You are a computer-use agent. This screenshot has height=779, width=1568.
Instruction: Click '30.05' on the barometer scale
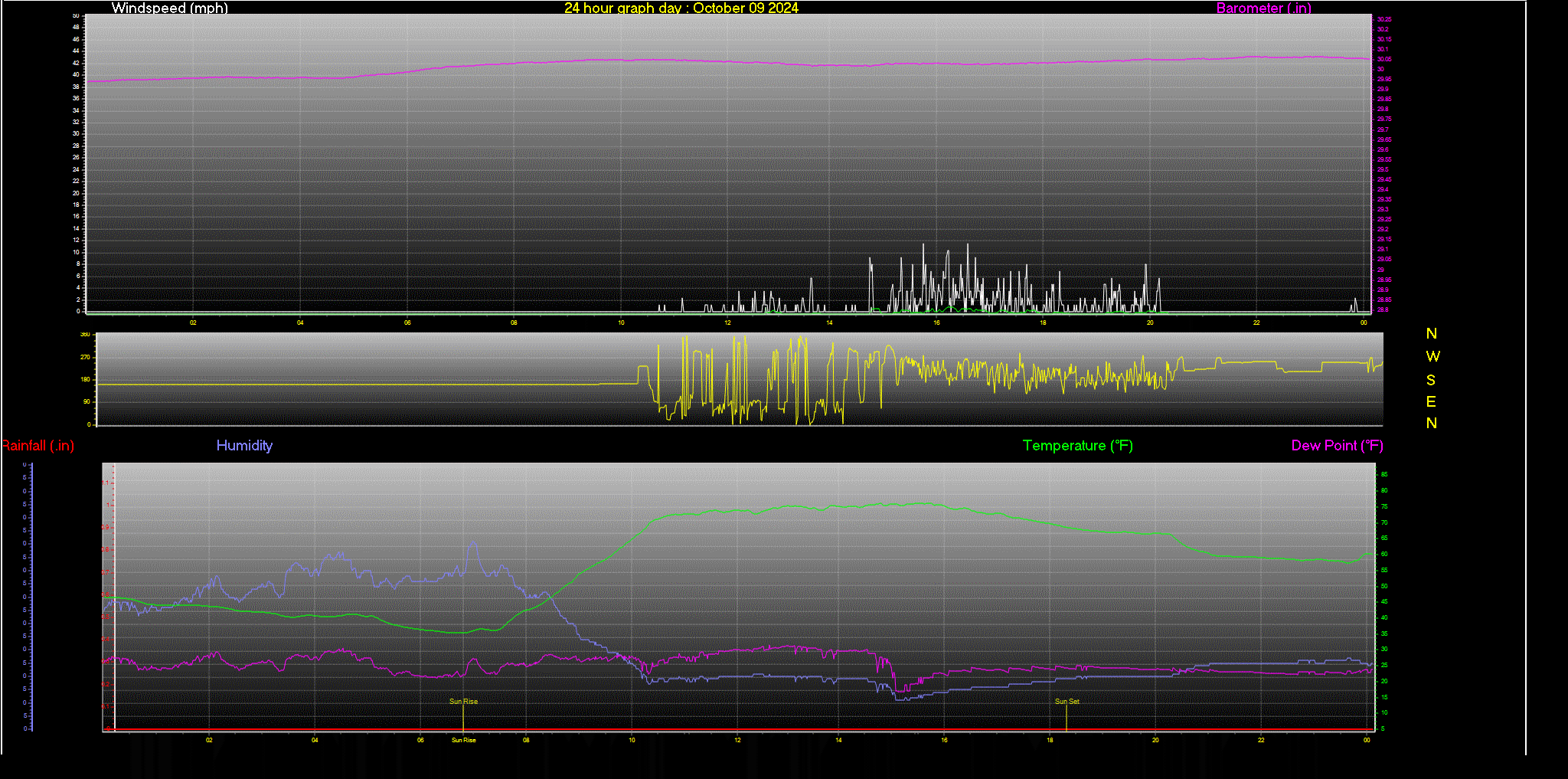(1384, 59)
